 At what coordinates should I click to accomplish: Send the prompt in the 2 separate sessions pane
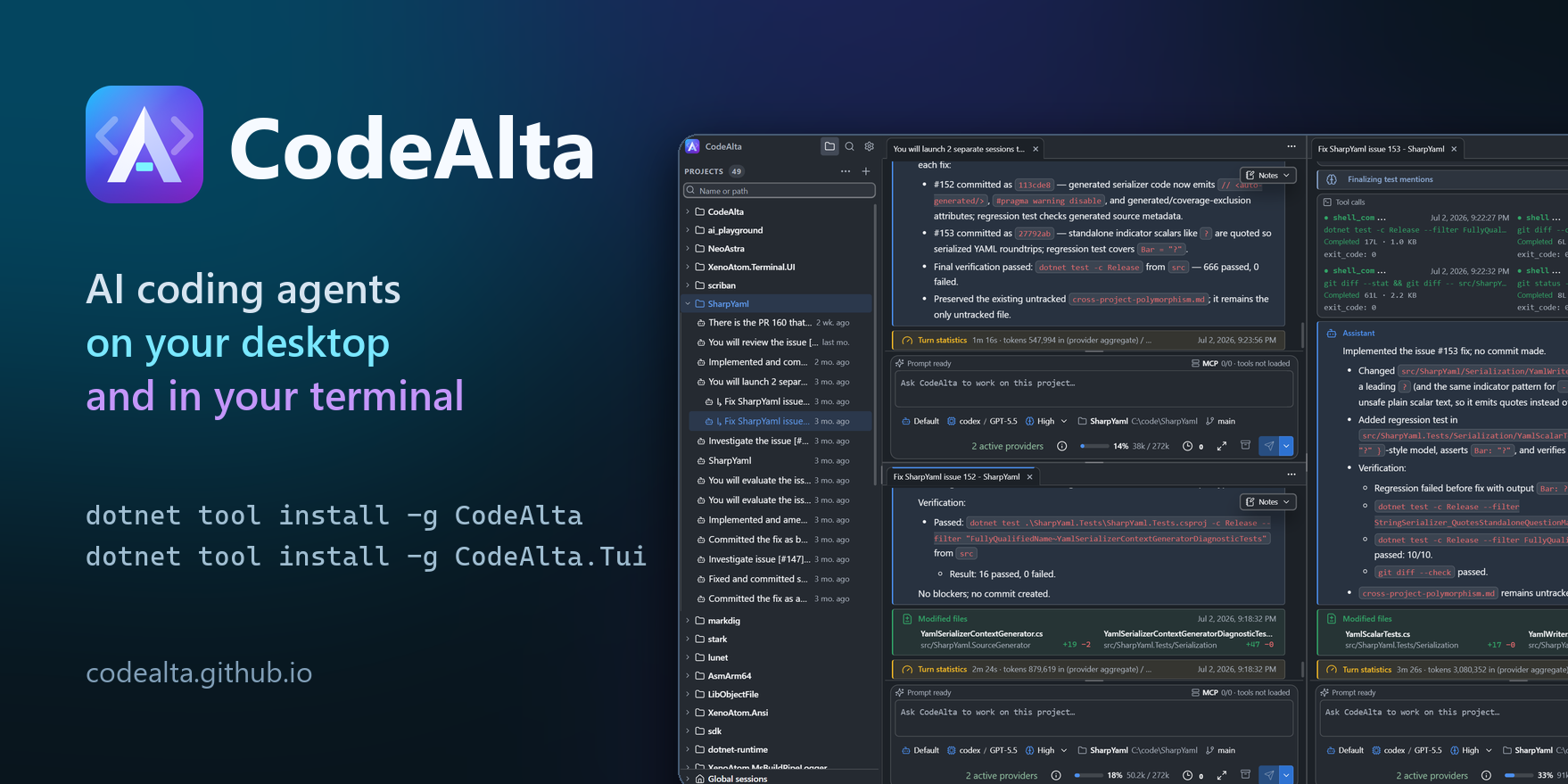coord(1268,446)
